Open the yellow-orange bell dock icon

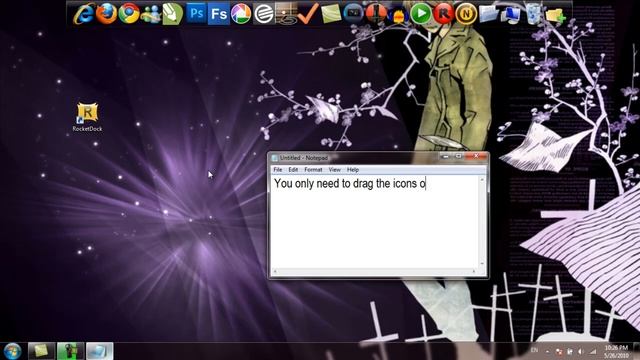pos(398,15)
